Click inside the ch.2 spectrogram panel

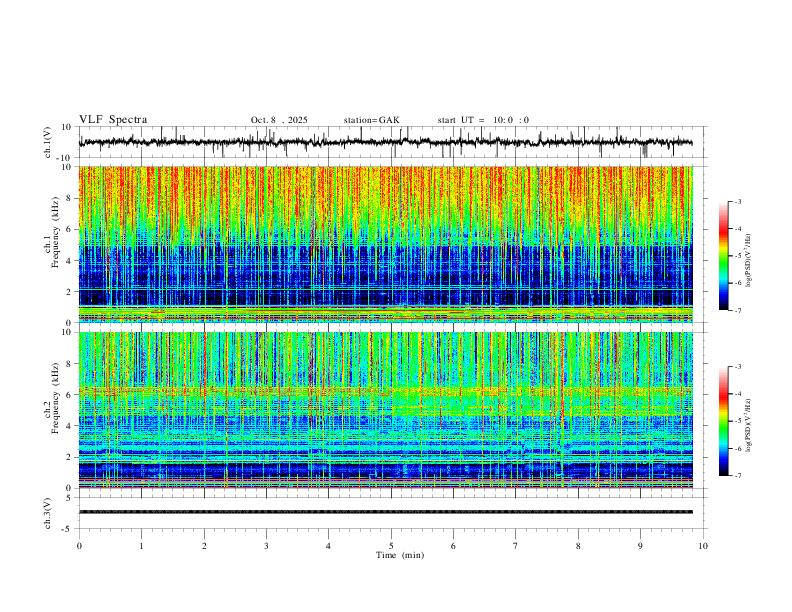[385, 410]
